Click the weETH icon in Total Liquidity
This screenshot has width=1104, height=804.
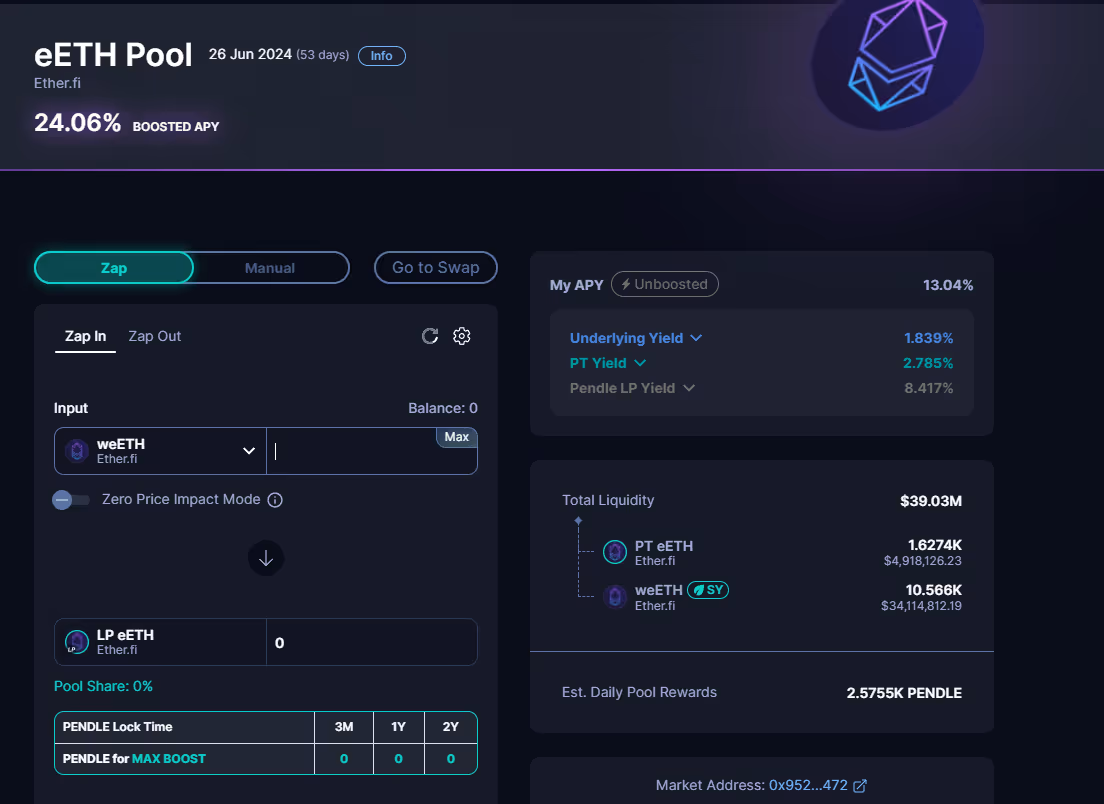615,597
